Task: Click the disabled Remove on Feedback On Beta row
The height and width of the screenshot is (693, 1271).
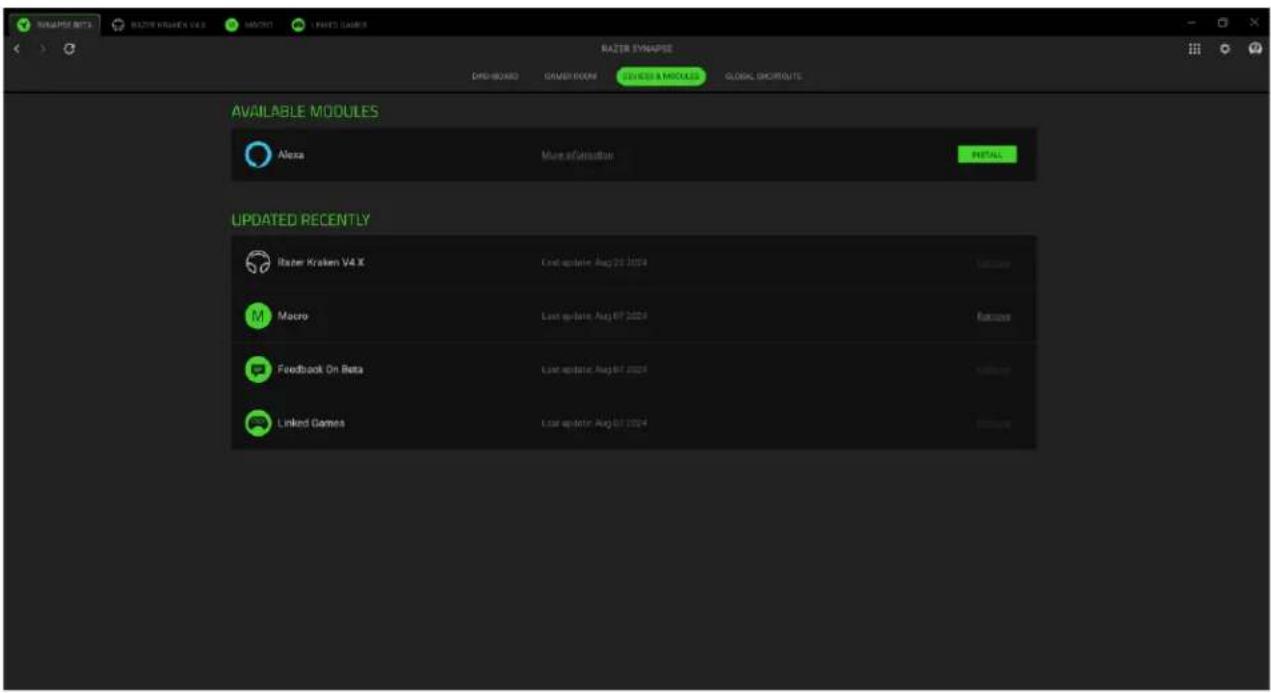Action: click(x=993, y=369)
